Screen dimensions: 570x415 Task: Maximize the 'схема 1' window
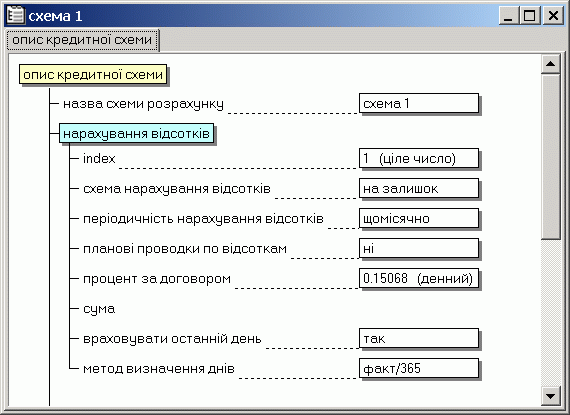pos(529,16)
